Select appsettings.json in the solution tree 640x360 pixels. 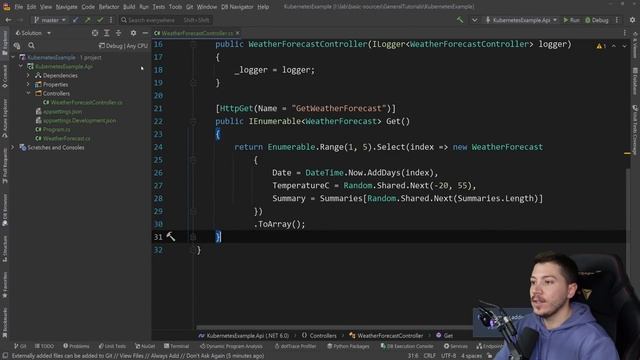[62, 111]
